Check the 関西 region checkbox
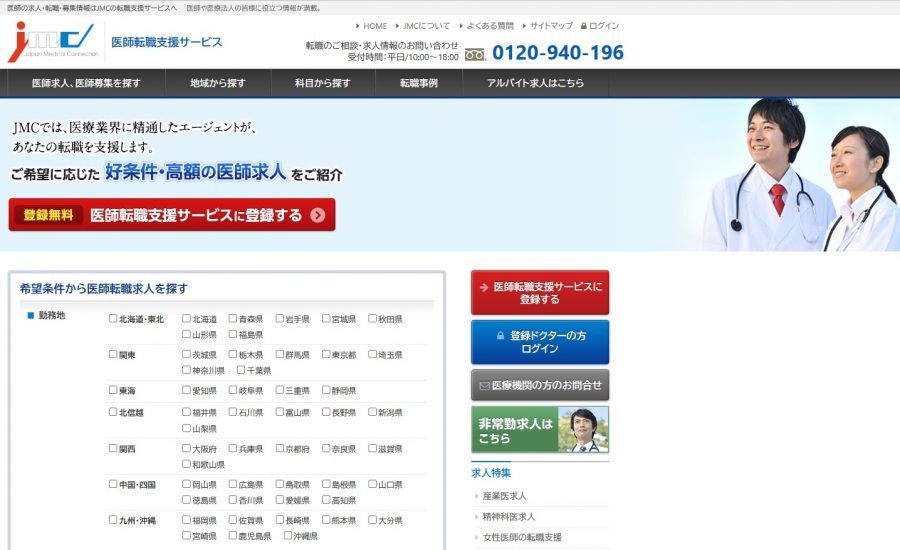The height and width of the screenshot is (550, 900). pos(113,448)
